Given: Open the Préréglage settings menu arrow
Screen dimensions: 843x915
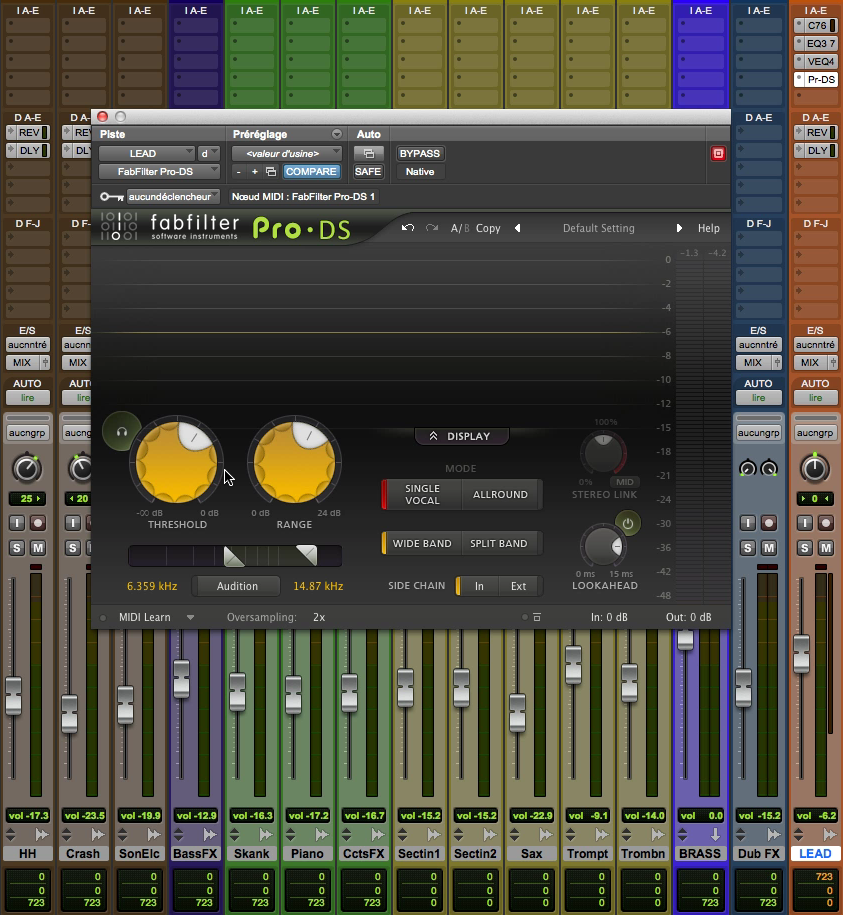Looking at the screenshot, I should click(x=337, y=134).
